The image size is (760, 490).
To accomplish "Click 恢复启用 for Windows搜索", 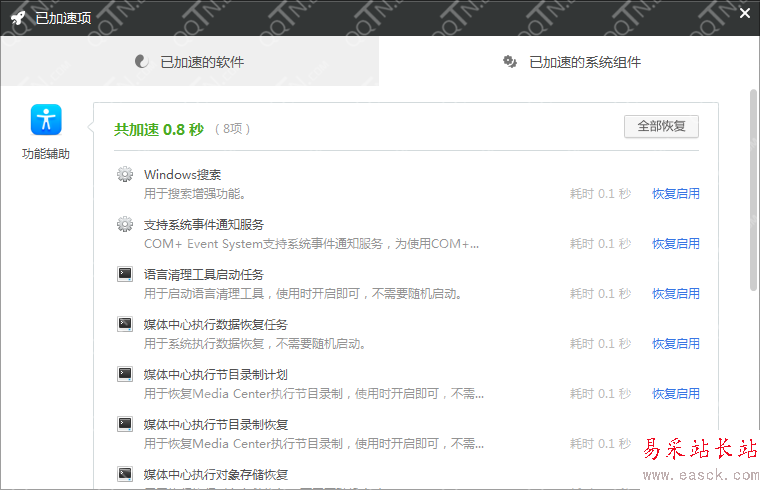I will coord(676,194).
